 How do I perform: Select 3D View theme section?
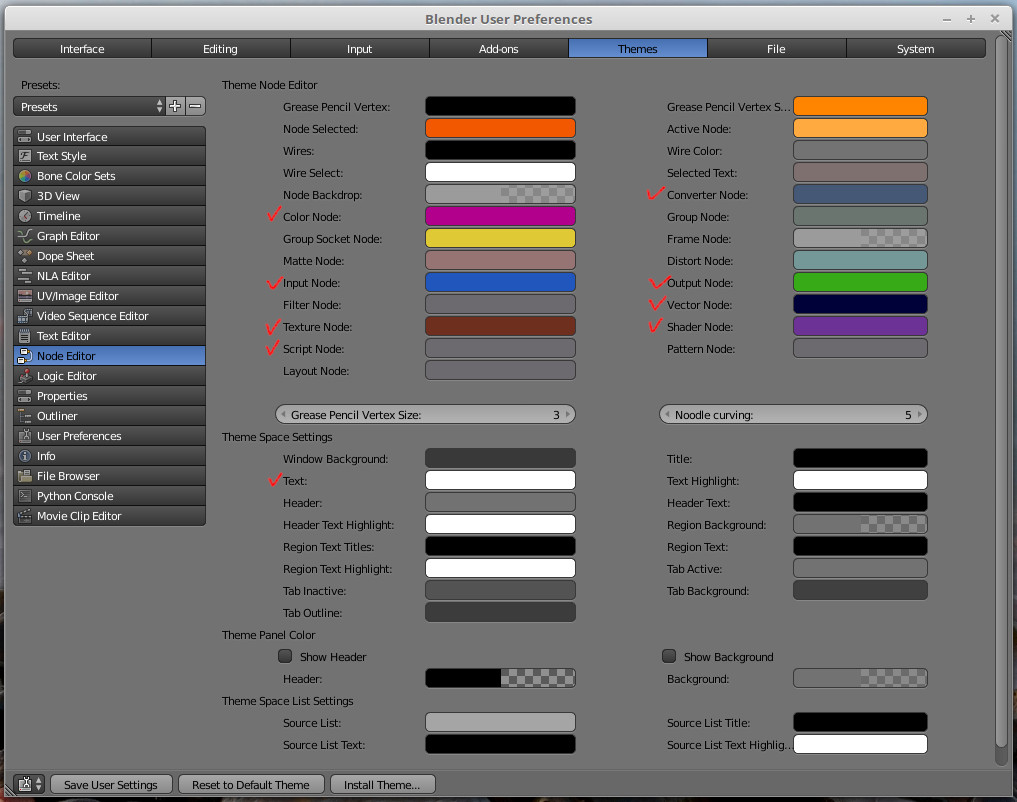point(110,196)
